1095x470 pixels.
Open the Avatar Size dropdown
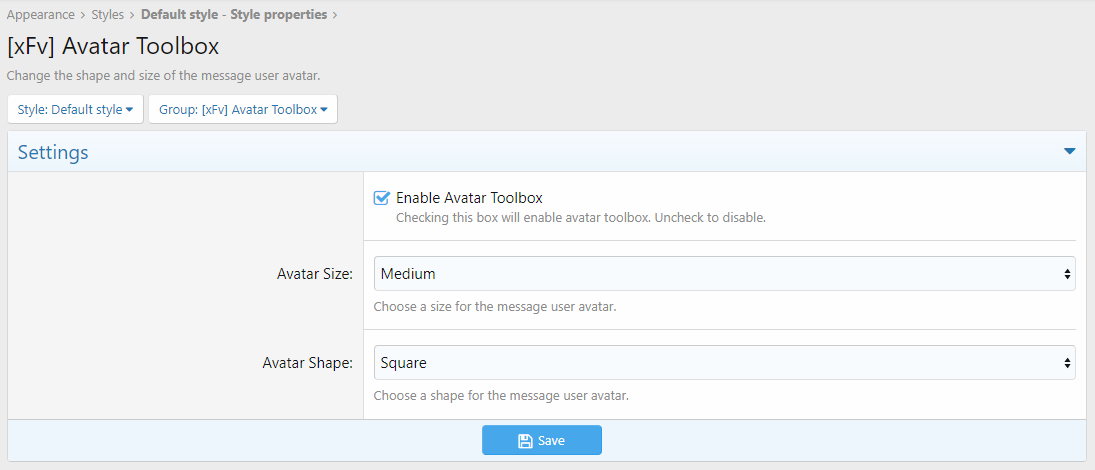click(x=724, y=274)
